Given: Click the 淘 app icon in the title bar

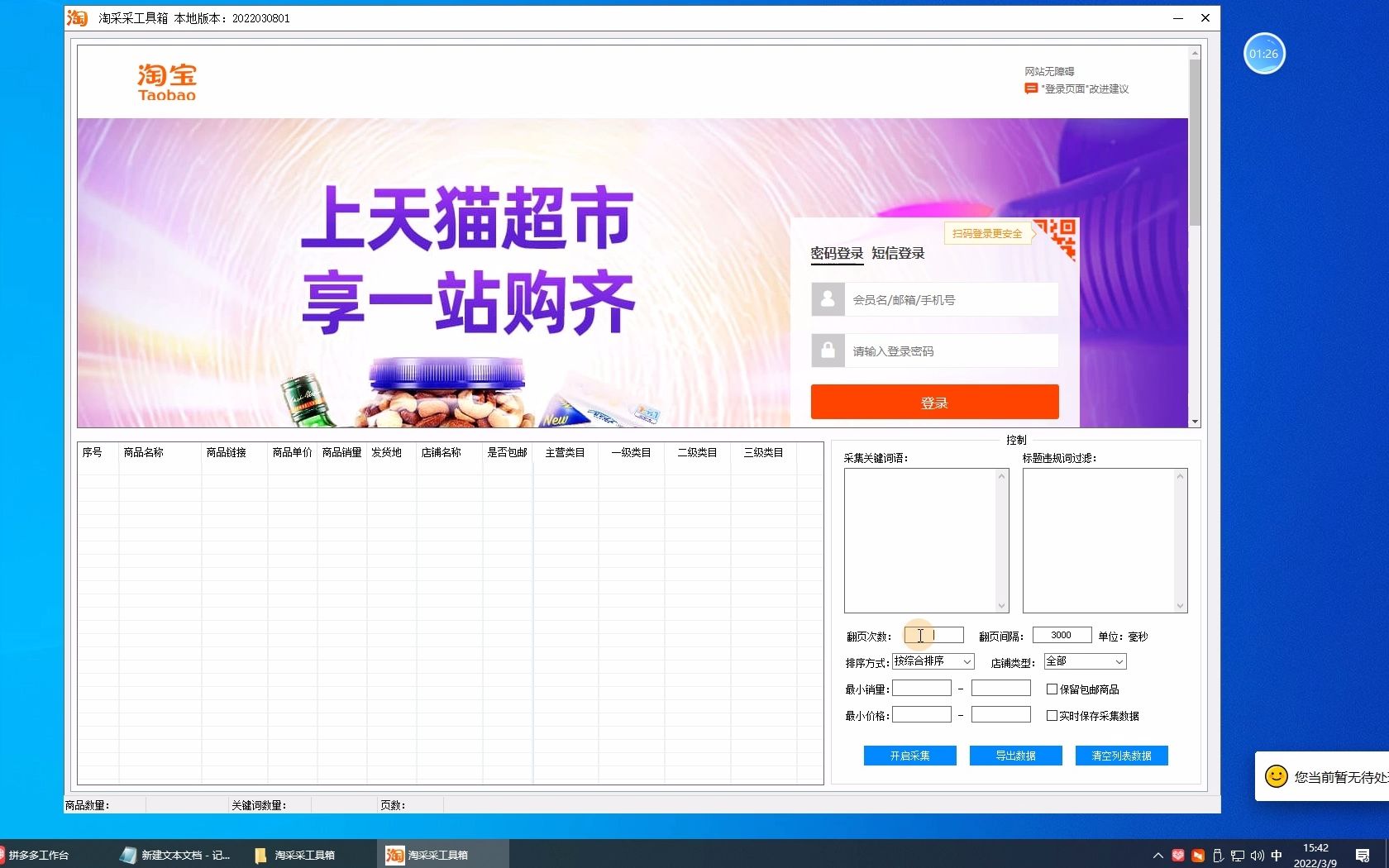Looking at the screenshot, I should [x=77, y=17].
